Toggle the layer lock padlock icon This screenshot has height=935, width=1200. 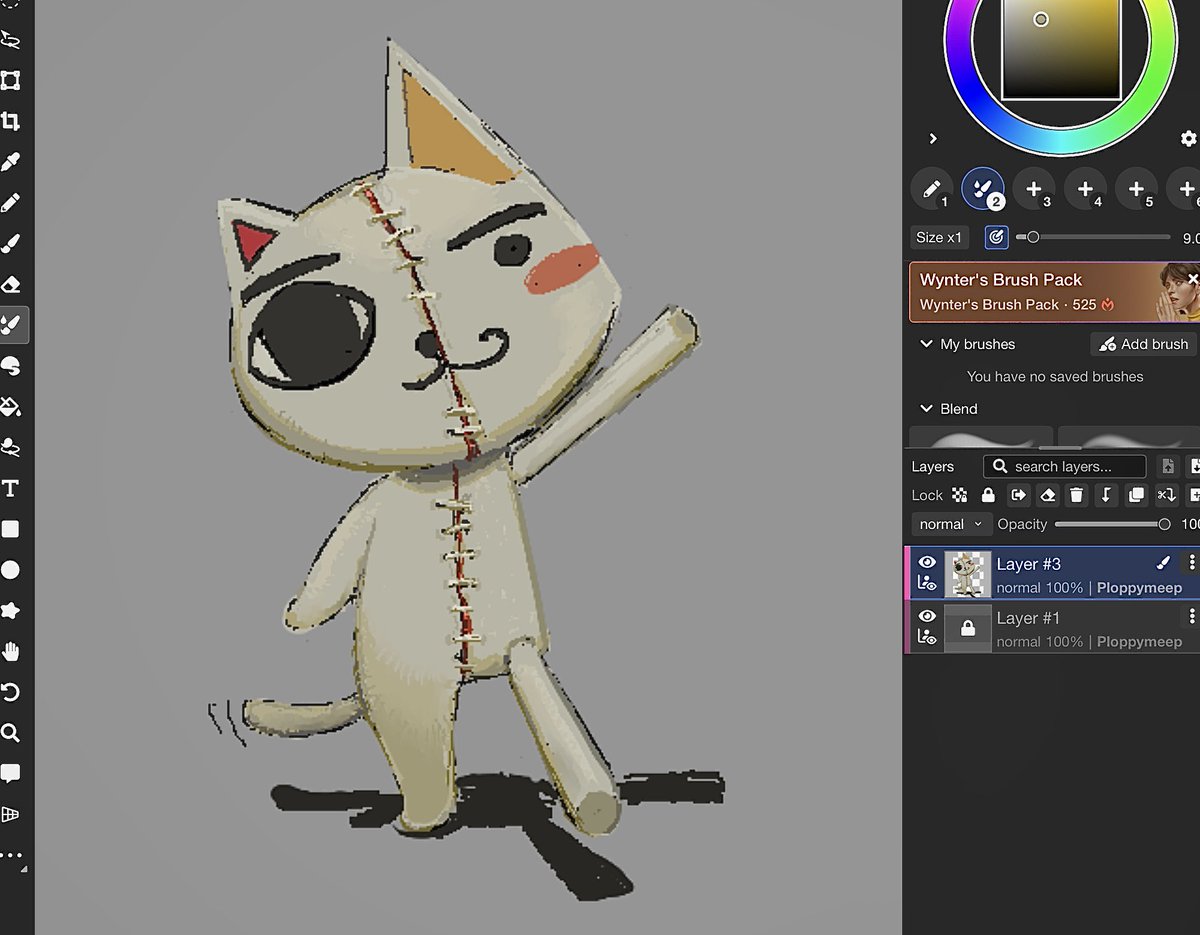(988, 495)
